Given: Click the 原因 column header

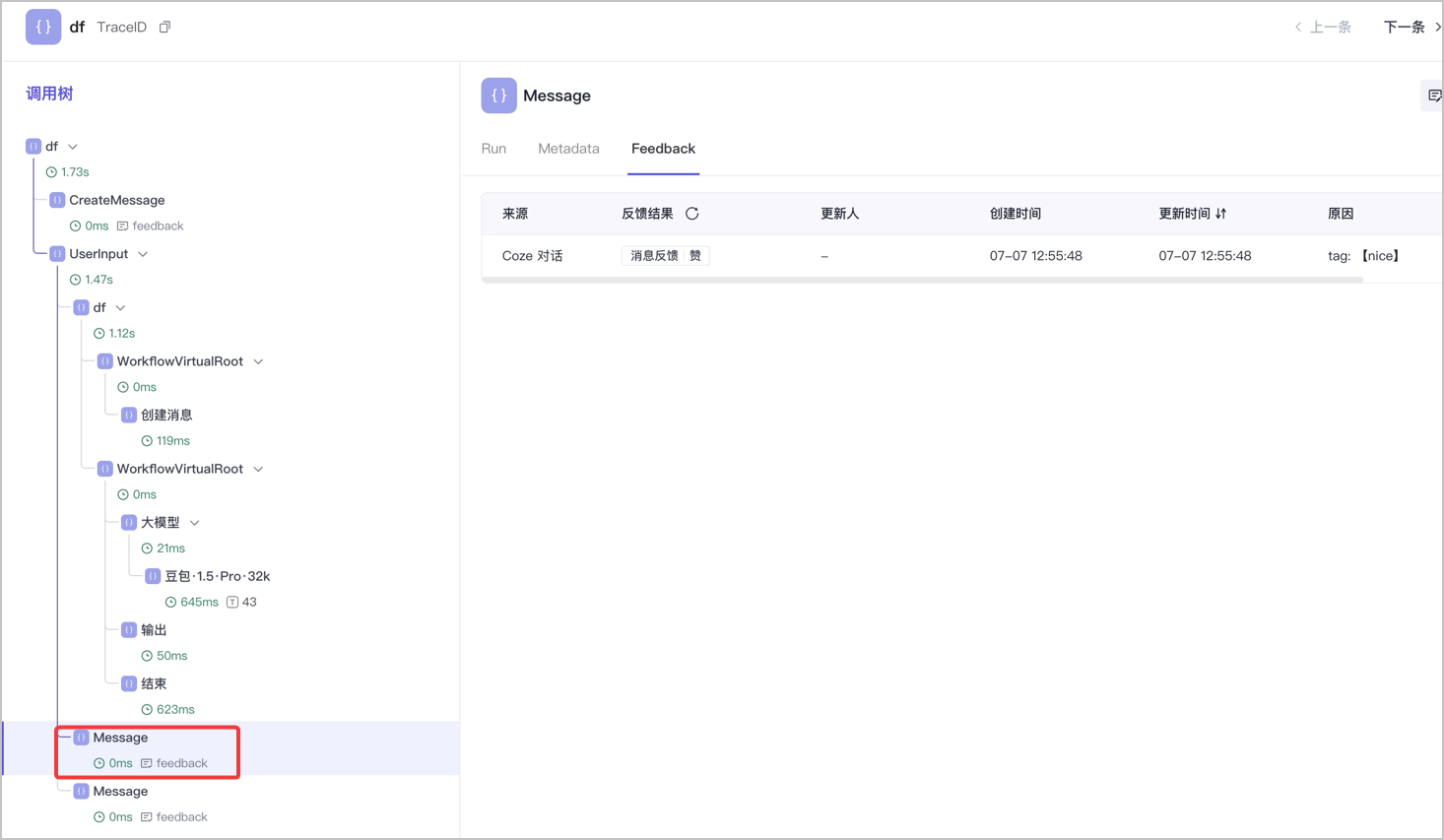Looking at the screenshot, I should point(1341,214).
